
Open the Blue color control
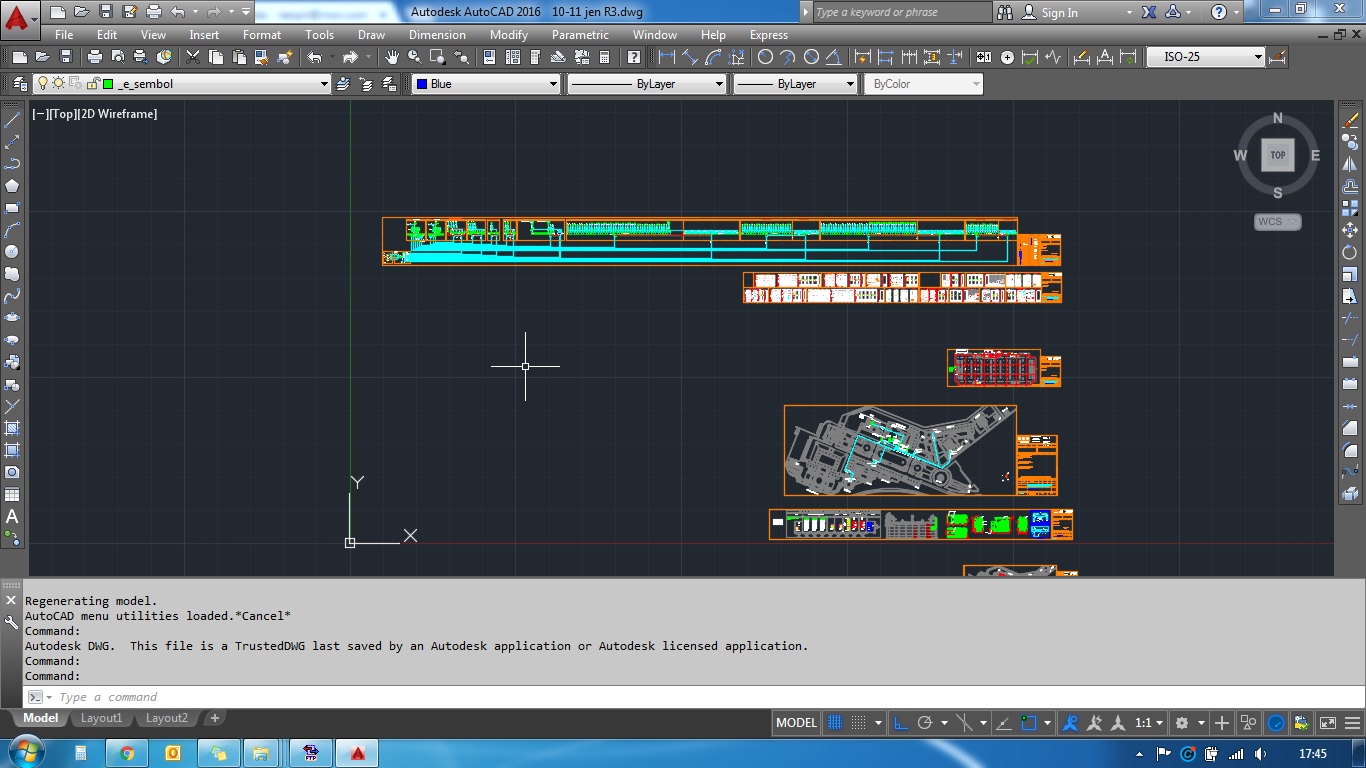(x=486, y=84)
